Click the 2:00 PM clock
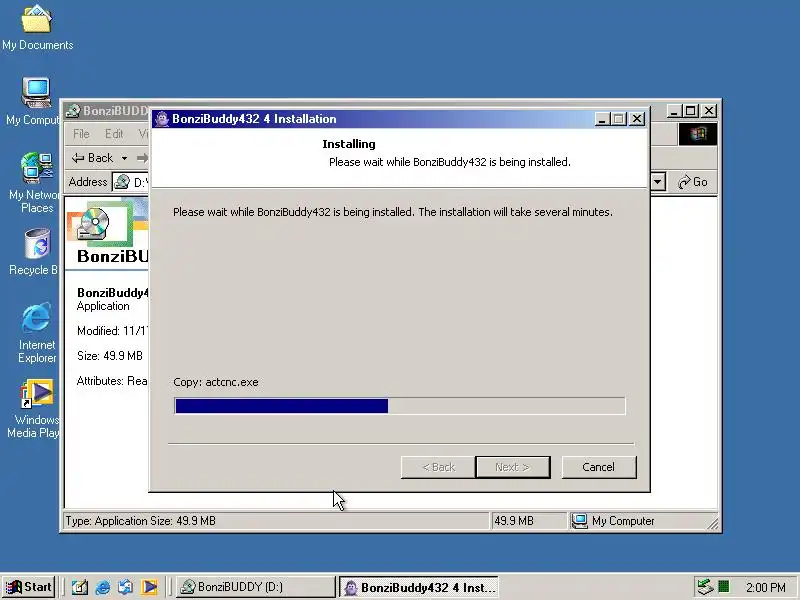Viewport: 800px width, 600px height. click(765, 587)
